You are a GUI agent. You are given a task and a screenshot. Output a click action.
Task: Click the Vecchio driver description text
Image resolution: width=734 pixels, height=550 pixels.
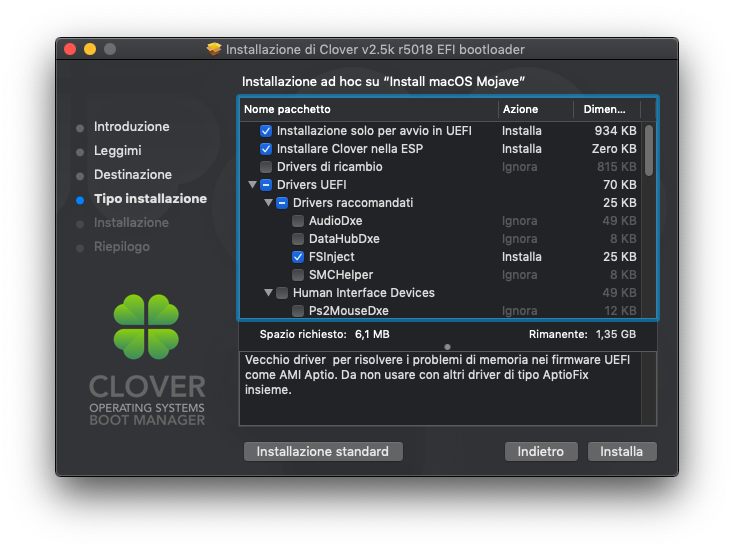point(437,374)
